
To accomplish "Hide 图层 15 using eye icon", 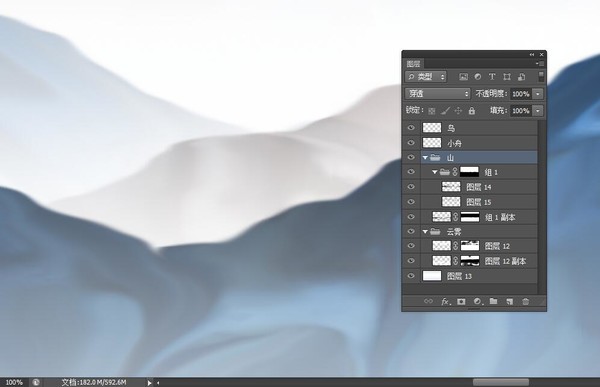I will tap(411, 202).
